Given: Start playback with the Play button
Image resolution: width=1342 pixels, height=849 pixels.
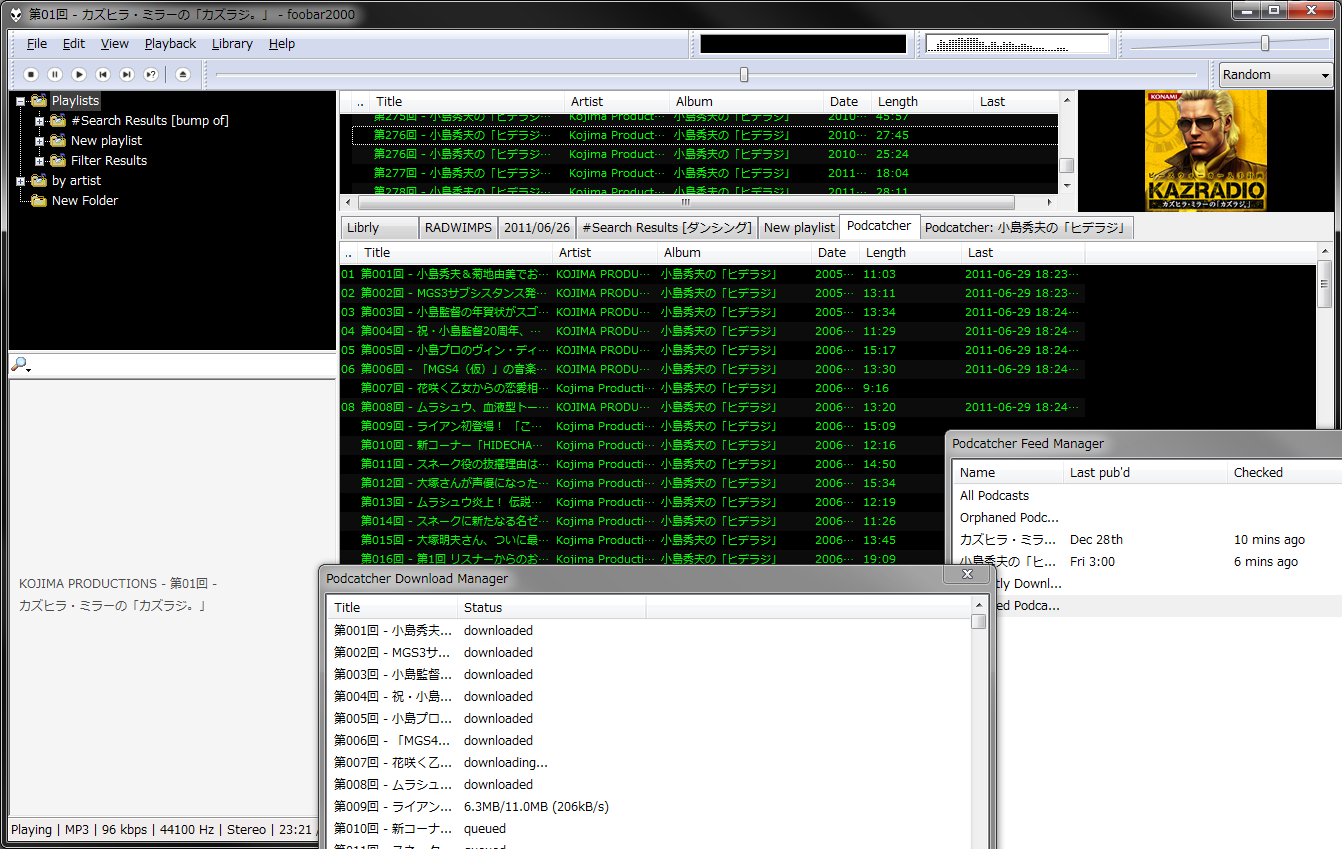Looking at the screenshot, I should (x=79, y=74).
